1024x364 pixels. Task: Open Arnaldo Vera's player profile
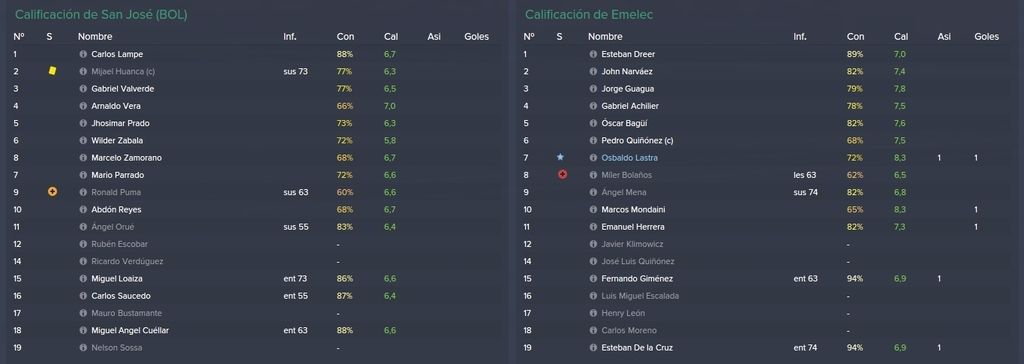point(116,106)
